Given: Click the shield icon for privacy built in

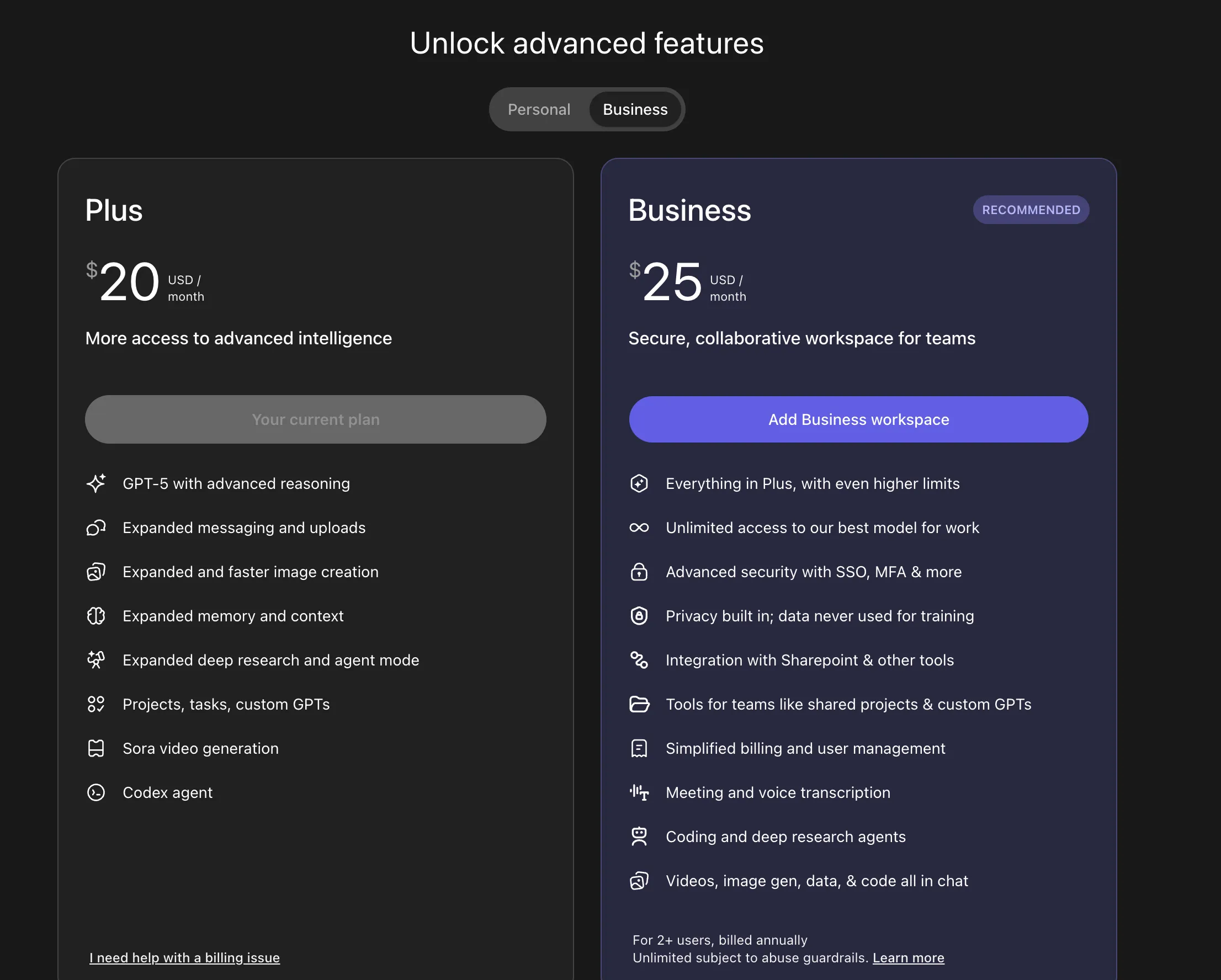Looking at the screenshot, I should (x=639, y=616).
